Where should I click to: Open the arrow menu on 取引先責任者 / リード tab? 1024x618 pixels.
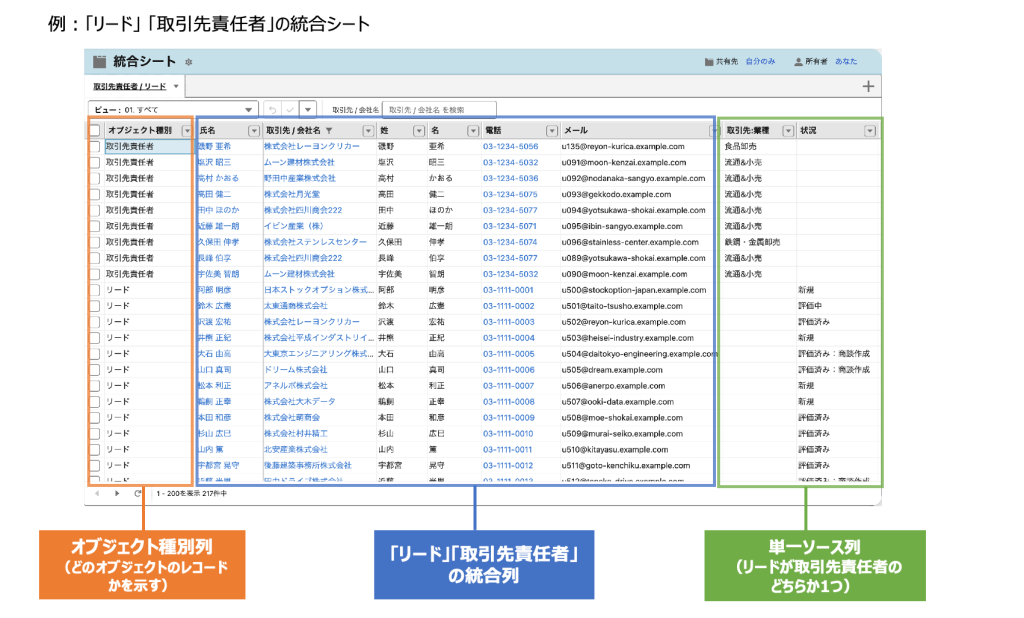tap(176, 86)
